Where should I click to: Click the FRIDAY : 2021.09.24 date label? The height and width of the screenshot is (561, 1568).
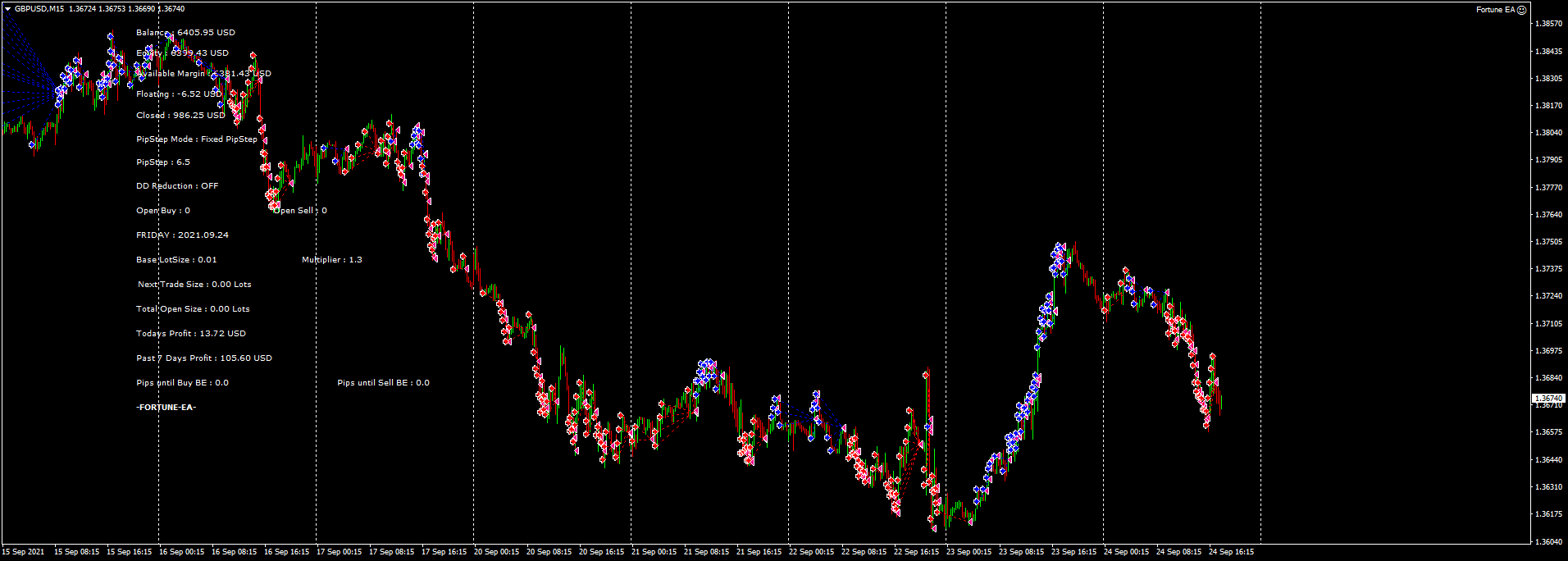point(182,235)
